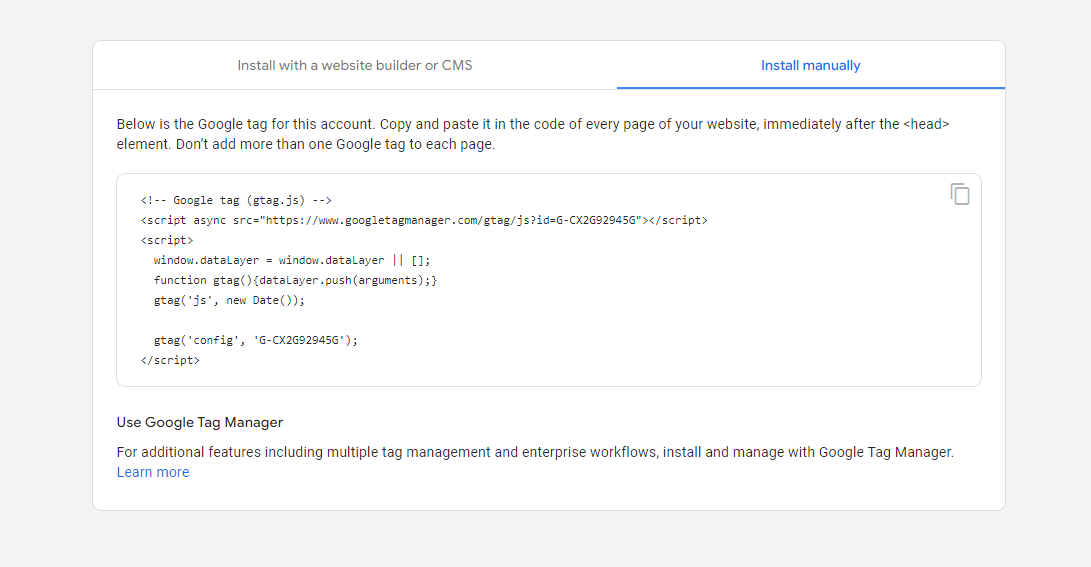Open the Learn more link
Screen dimensions: 1091x567
153,472
